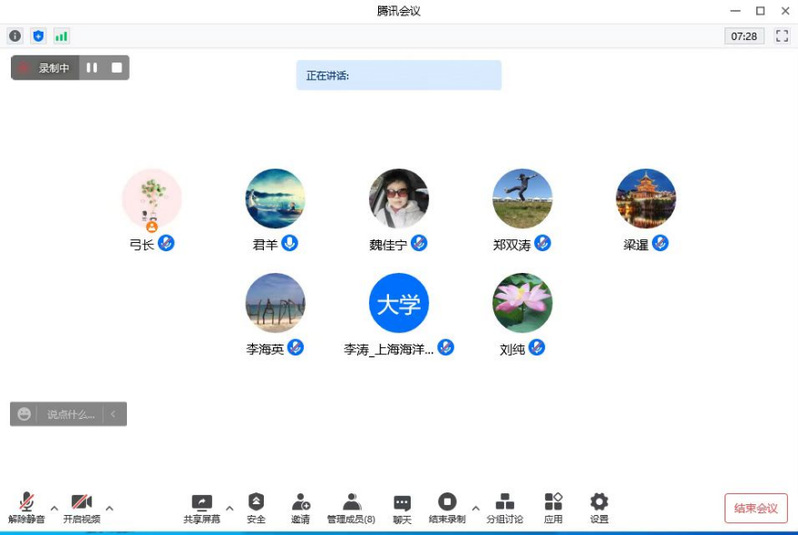Stop the recording with the square button
The height and width of the screenshot is (535, 798).
click(117, 68)
